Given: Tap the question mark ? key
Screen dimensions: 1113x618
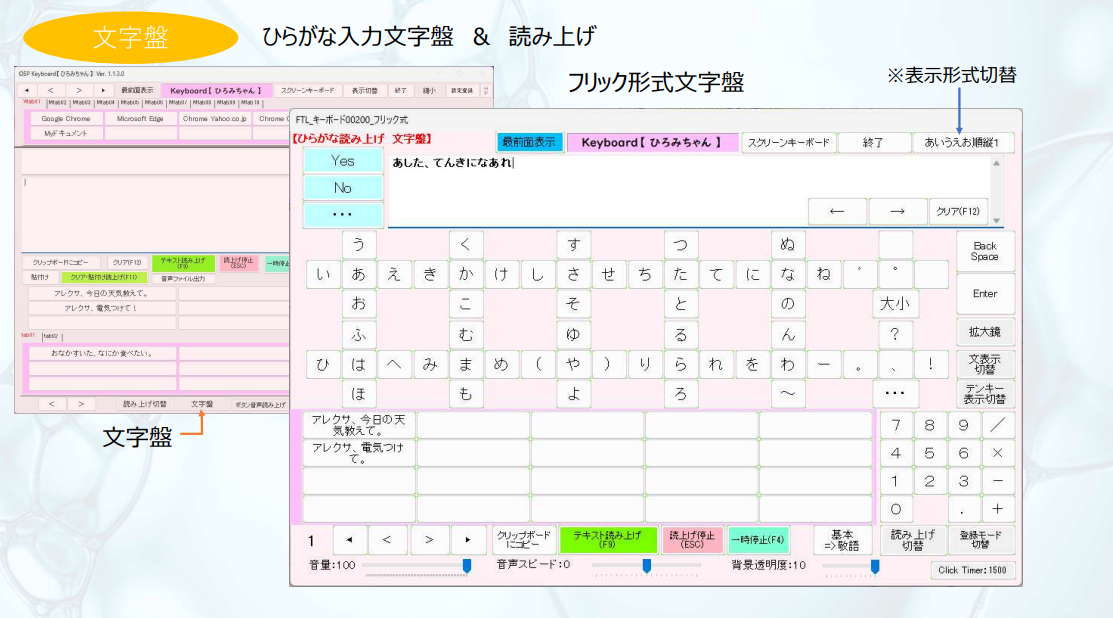Looking at the screenshot, I should (x=894, y=333).
